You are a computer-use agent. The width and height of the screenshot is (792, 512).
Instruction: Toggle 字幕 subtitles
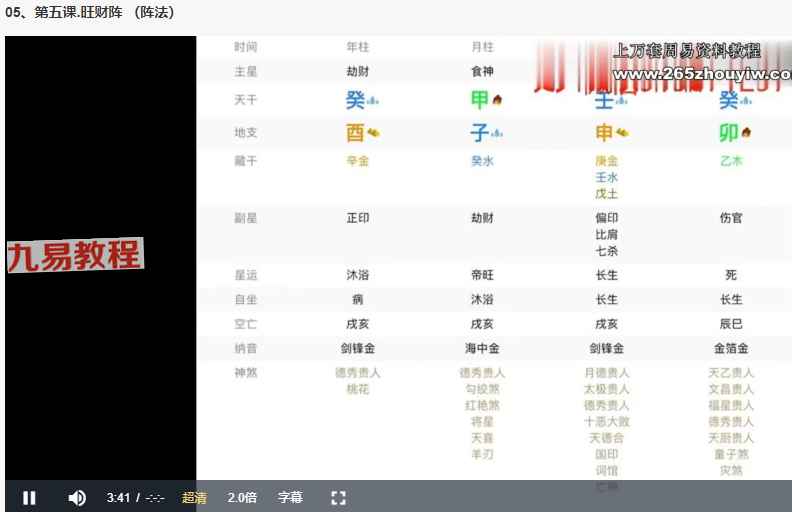tap(290, 497)
